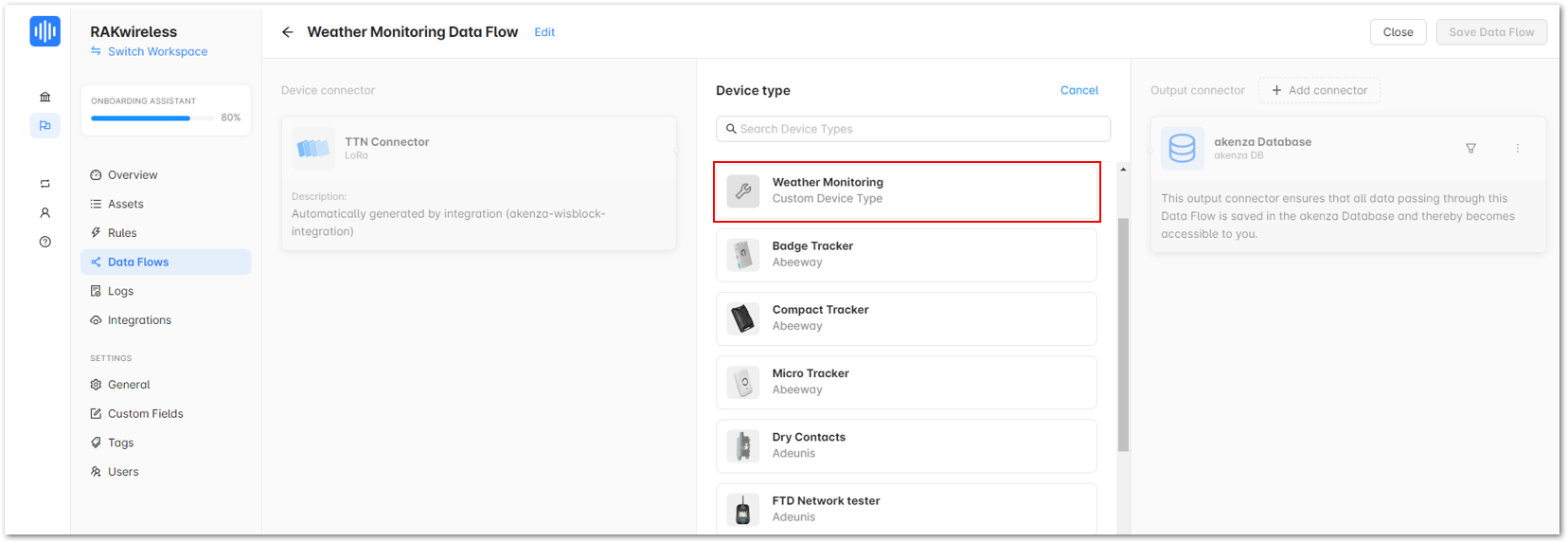Click the Close button
Screen dimensions: 1568x543
pyautogui.click(x=1398, y=32)
